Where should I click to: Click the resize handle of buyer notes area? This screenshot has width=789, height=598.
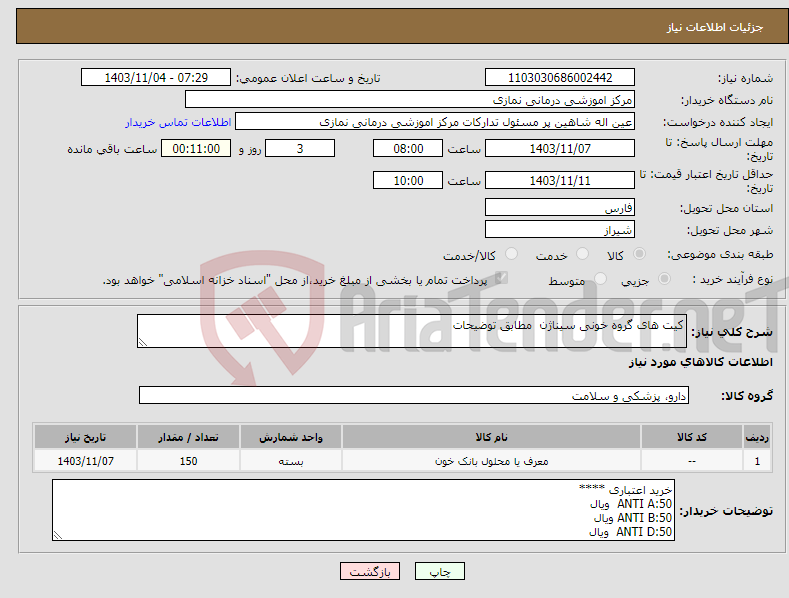[58, 536]
